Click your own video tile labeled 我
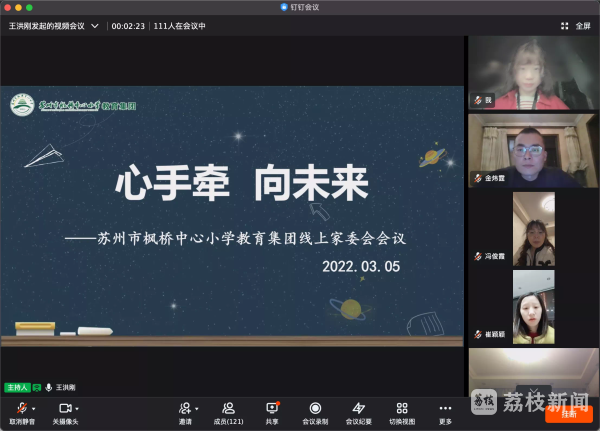This screenshot has width=600, height=431. [533, 72]
